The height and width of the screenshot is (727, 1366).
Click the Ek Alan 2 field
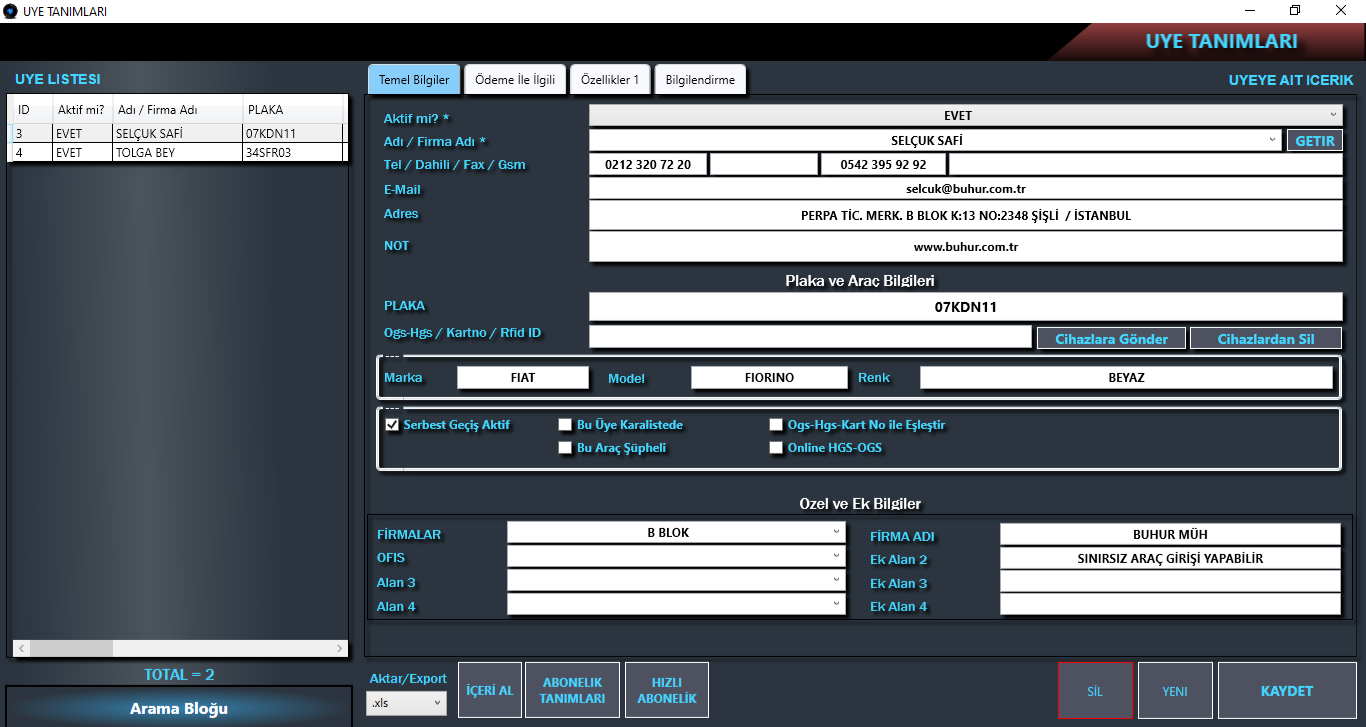pyautogui.click(x=1170, y=558)
